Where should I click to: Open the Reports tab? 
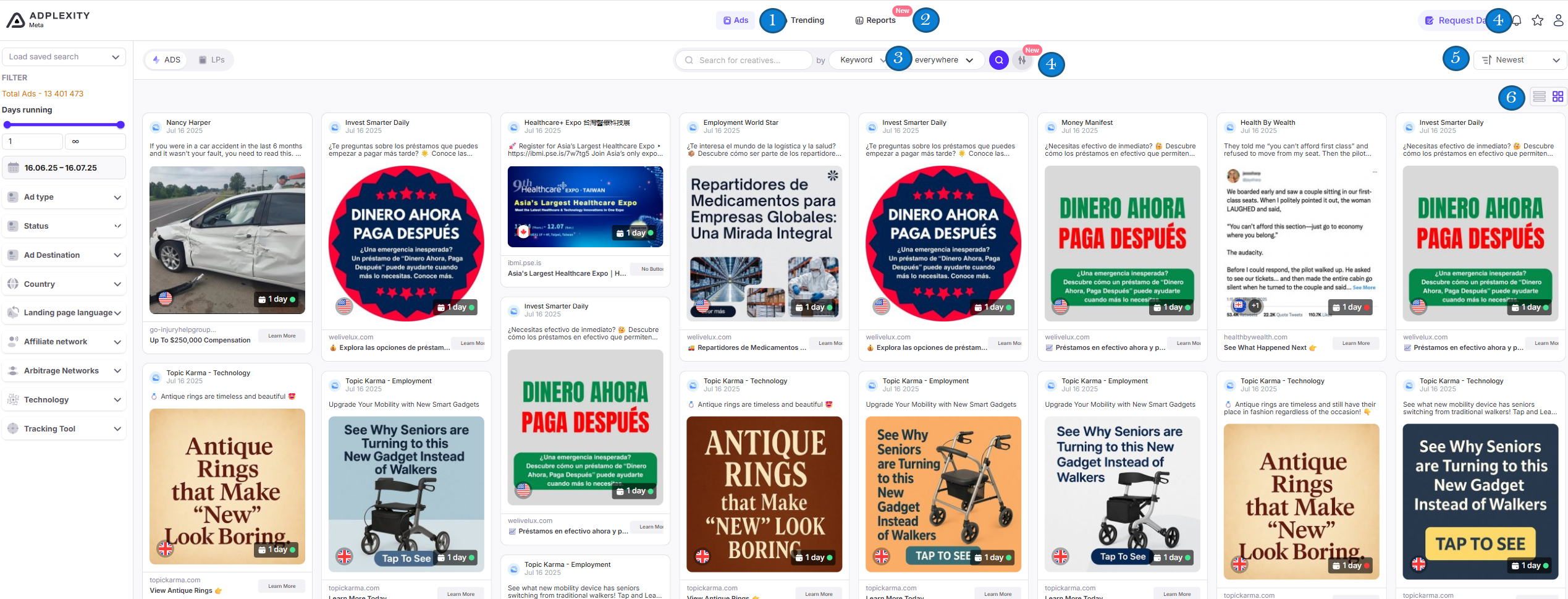[x=875, y=20]
